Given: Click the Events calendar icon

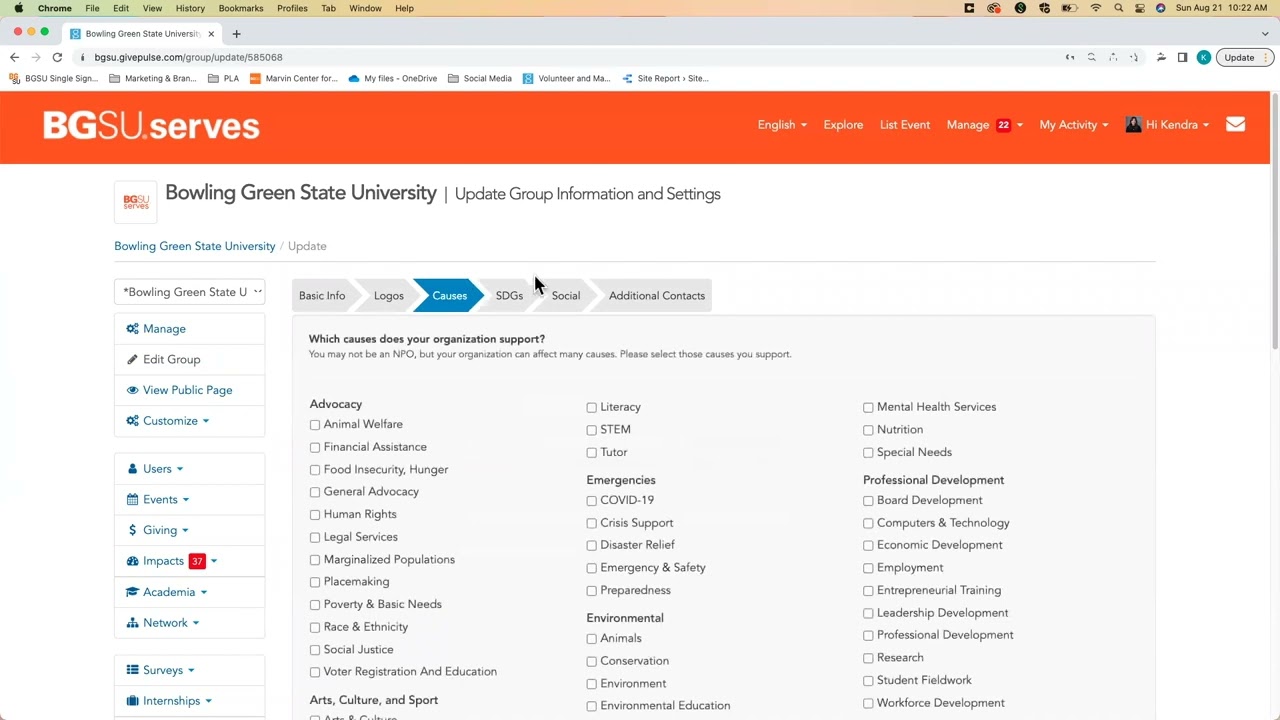Looking at the screenshot, I should [x=133, y=500].
